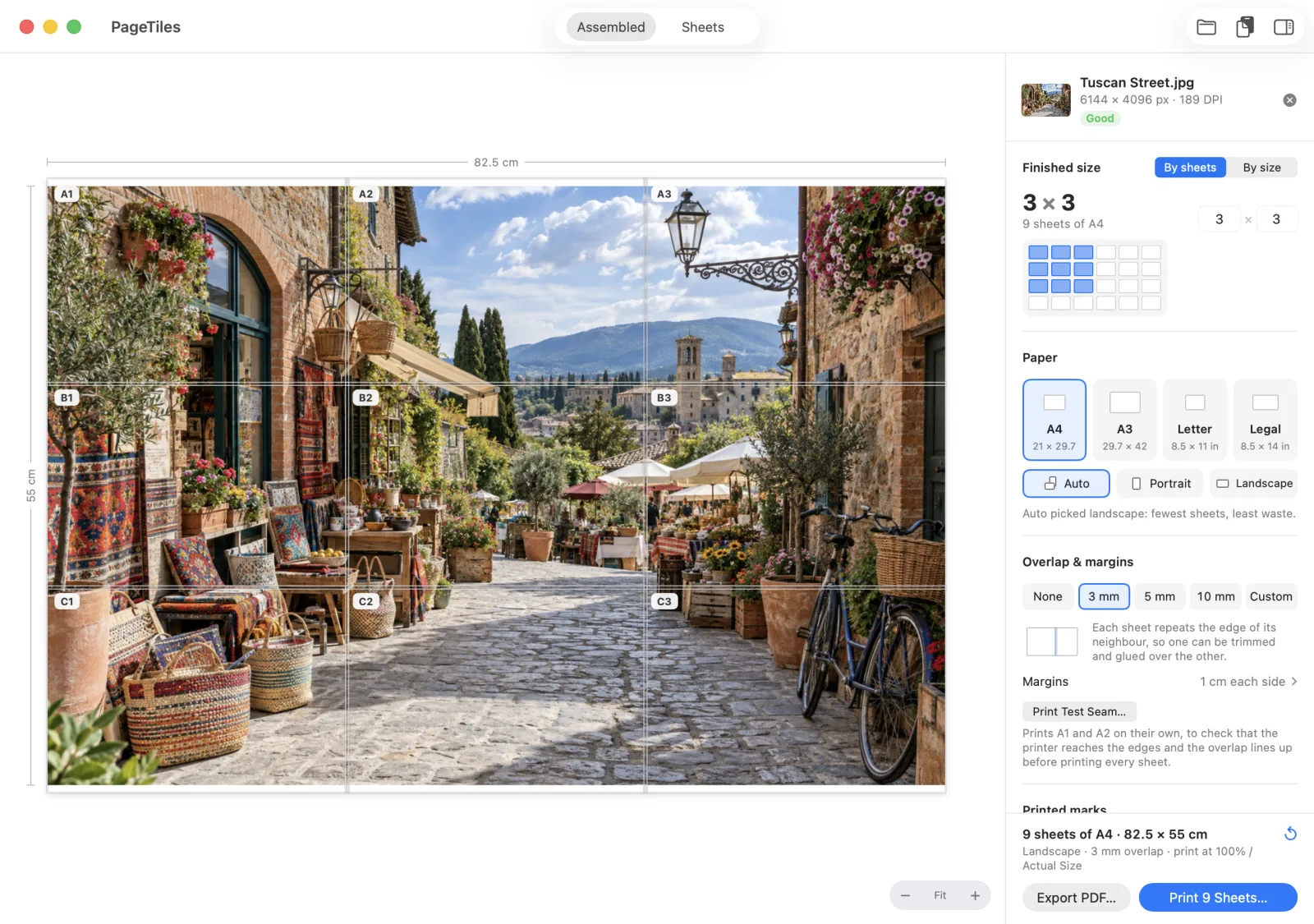The width and height of the screenshot is (1314, 924).
Task: Click the copy pages toolbar icon
Action: coord(1245,27)
